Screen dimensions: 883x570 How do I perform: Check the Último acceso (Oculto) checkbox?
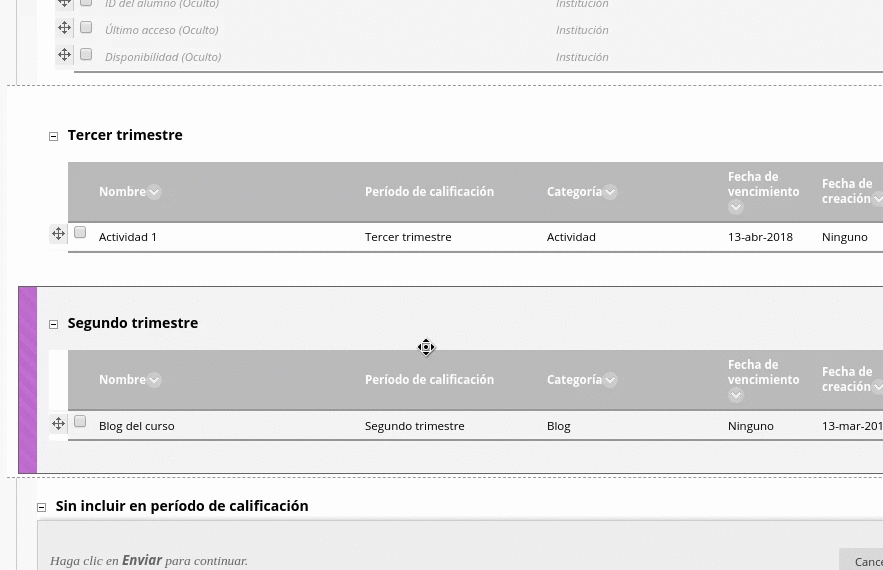(x=86, y=28)
